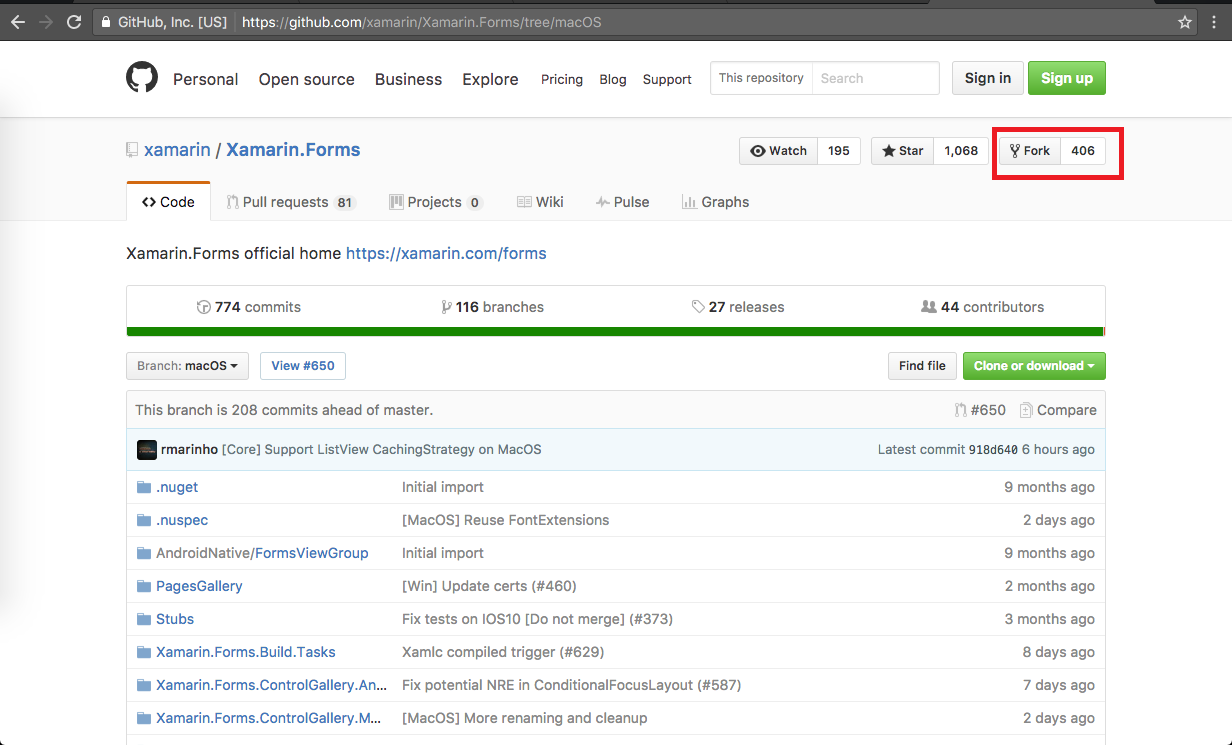Open the Branch: macOS dropdown

[188, 366]
